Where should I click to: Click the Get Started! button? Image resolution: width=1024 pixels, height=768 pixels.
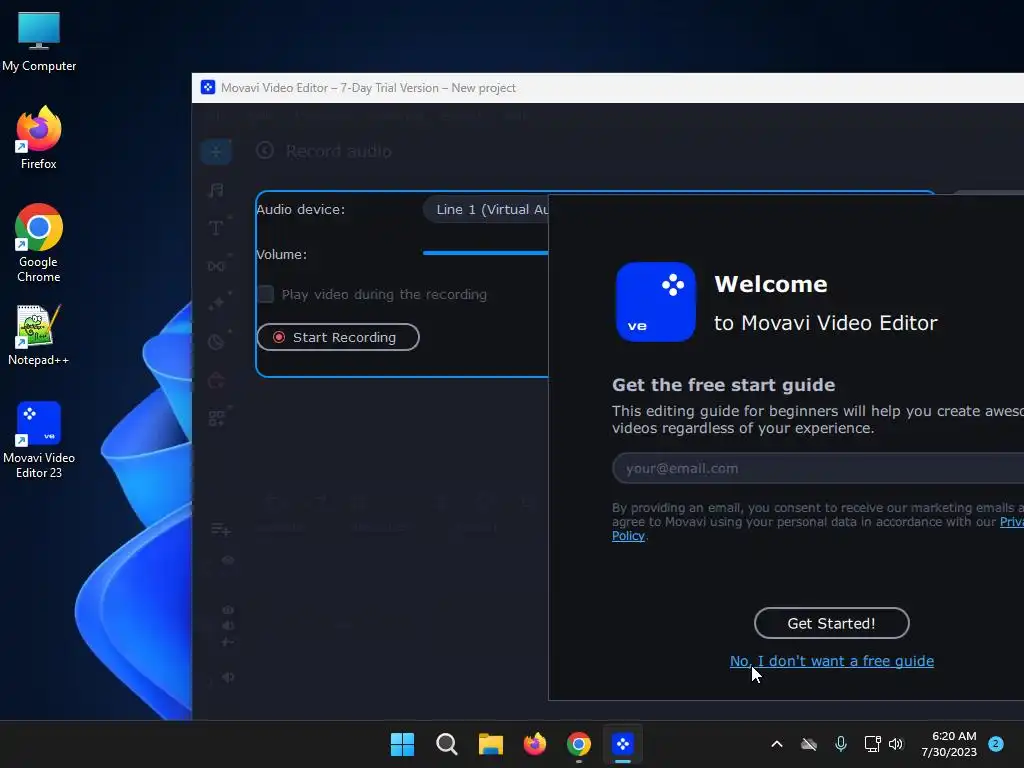831,623
